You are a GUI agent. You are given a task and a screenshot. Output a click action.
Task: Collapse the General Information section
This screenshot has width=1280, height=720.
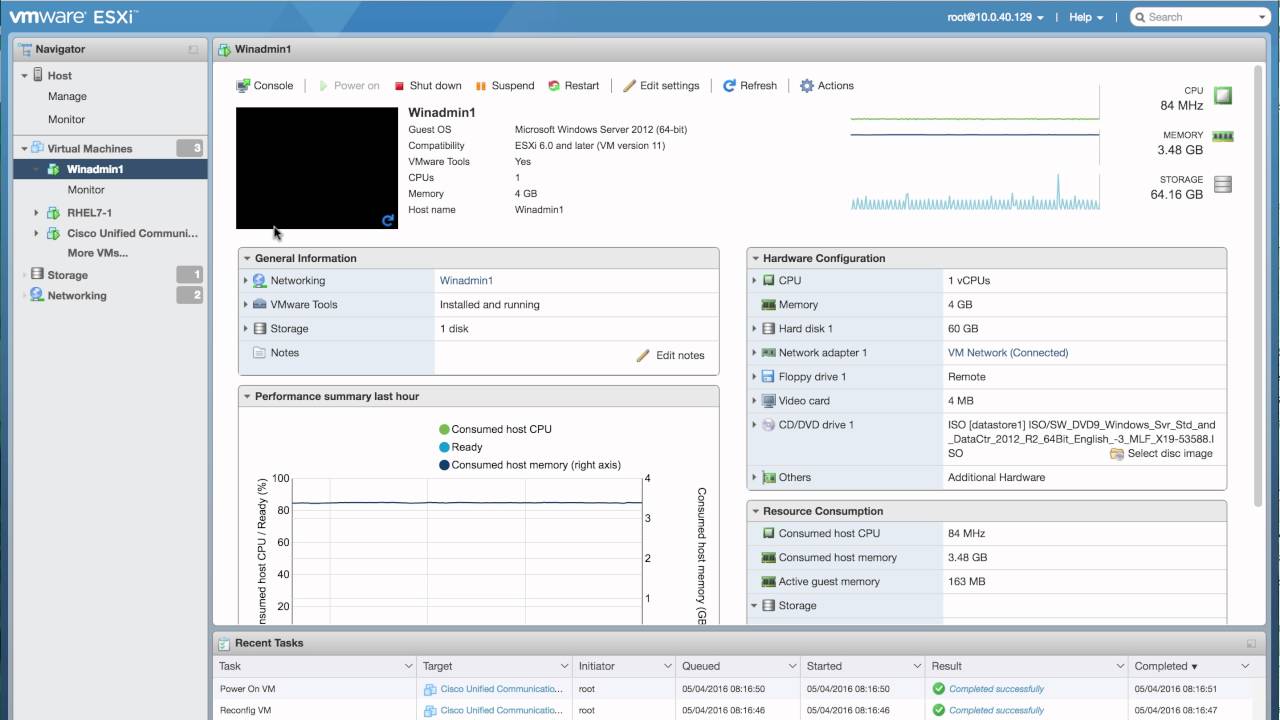coord(247,258)
